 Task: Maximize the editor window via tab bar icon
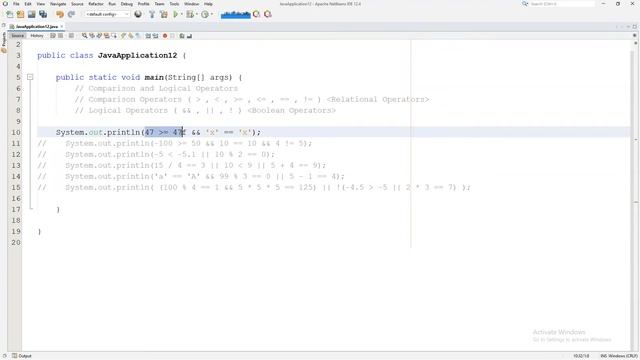(635, 26)
